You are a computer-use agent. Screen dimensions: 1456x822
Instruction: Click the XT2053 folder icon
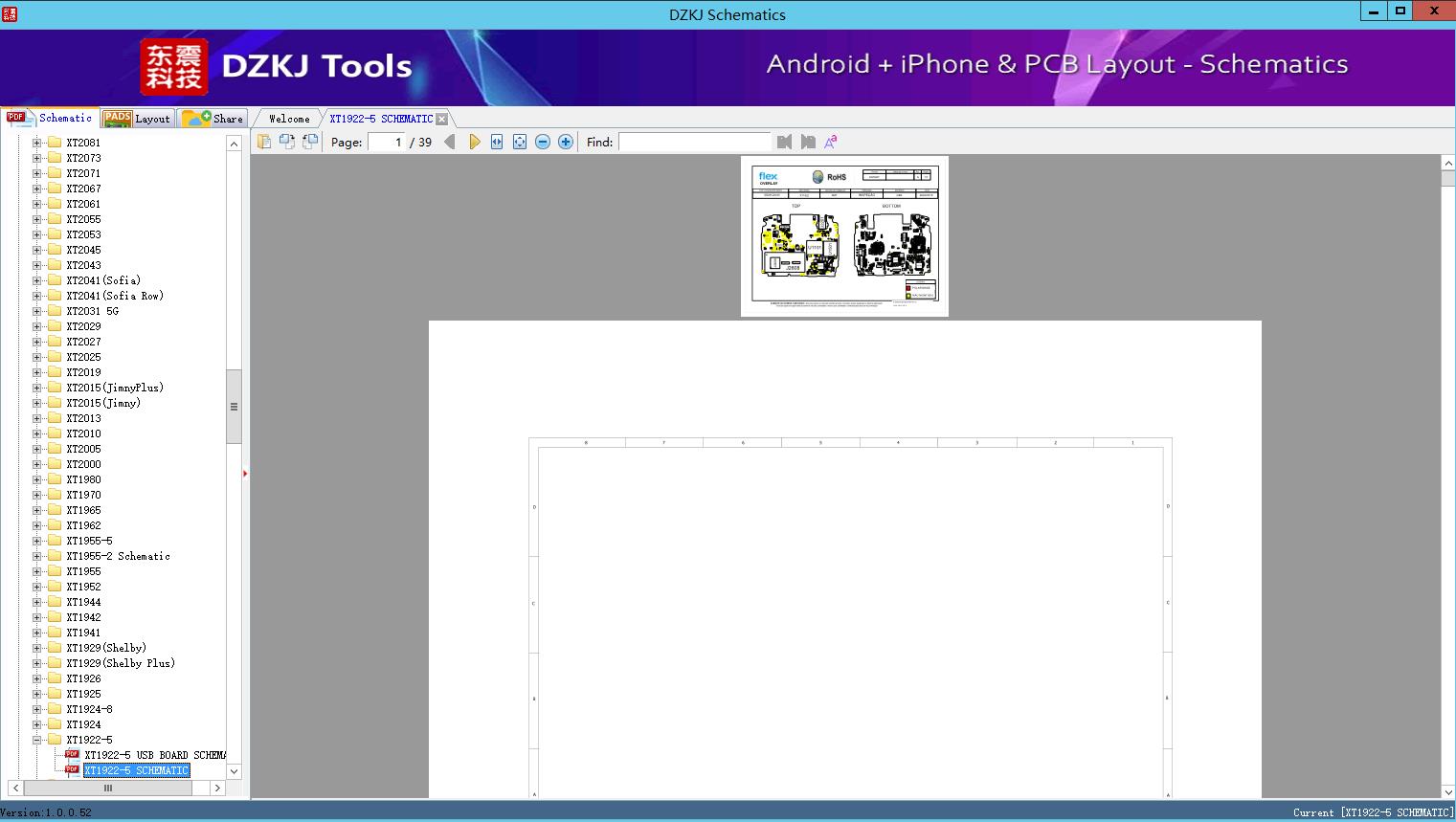tap(55, 234)
